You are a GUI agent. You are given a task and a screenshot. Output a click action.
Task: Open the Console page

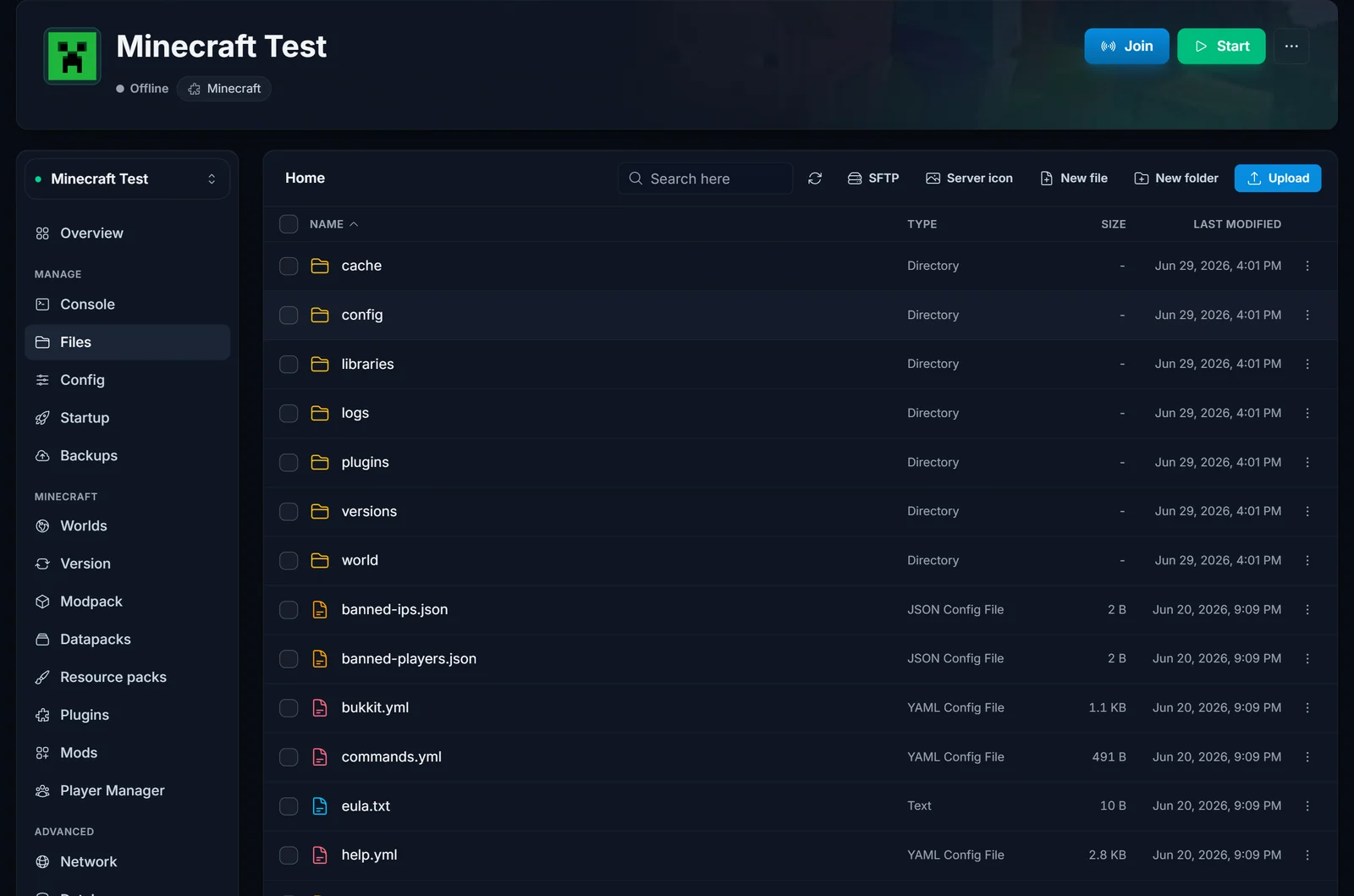tap(127, 305)
